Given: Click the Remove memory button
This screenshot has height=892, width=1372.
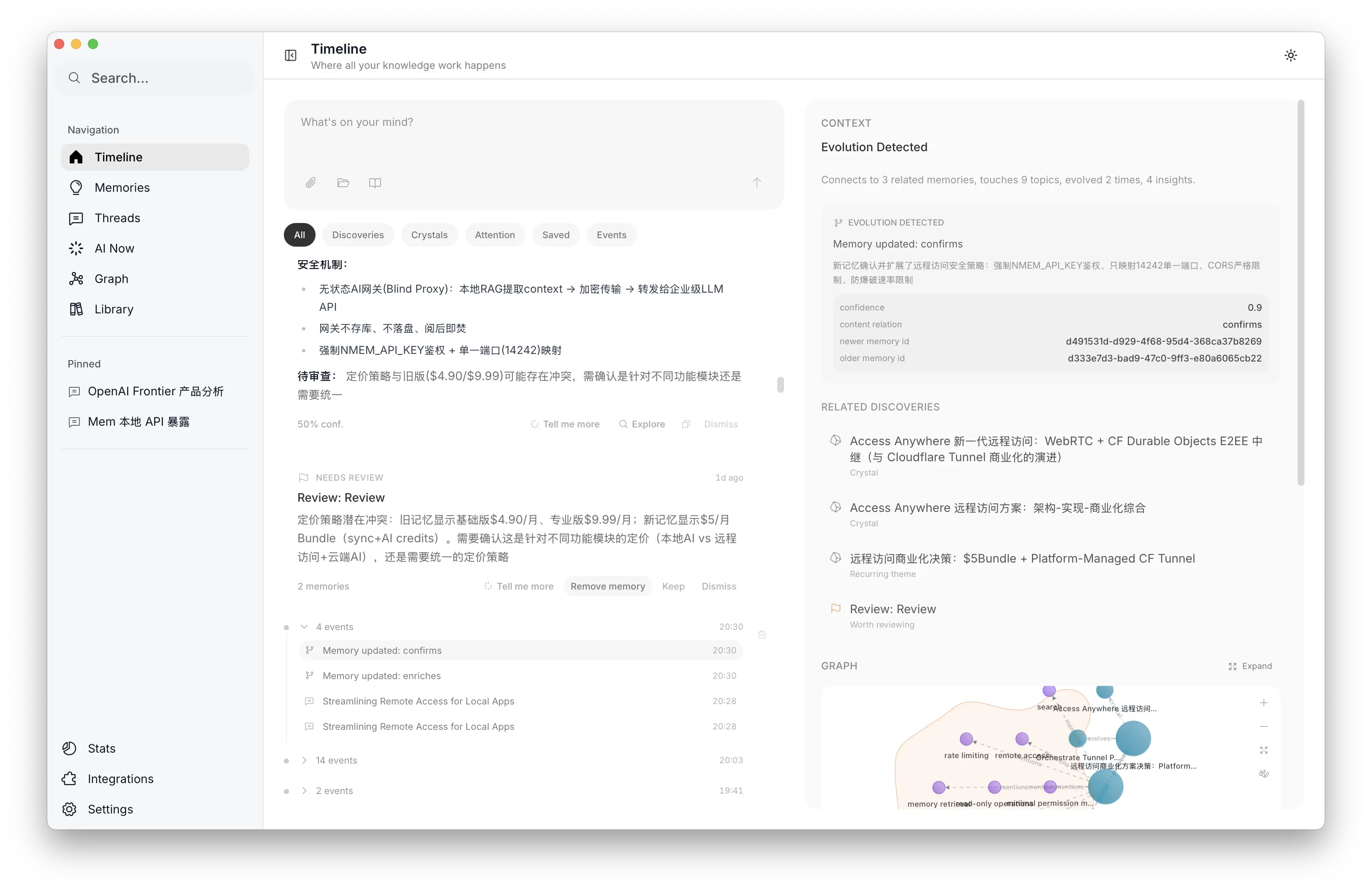Looking at the screenshot, I should pos(607,586).
